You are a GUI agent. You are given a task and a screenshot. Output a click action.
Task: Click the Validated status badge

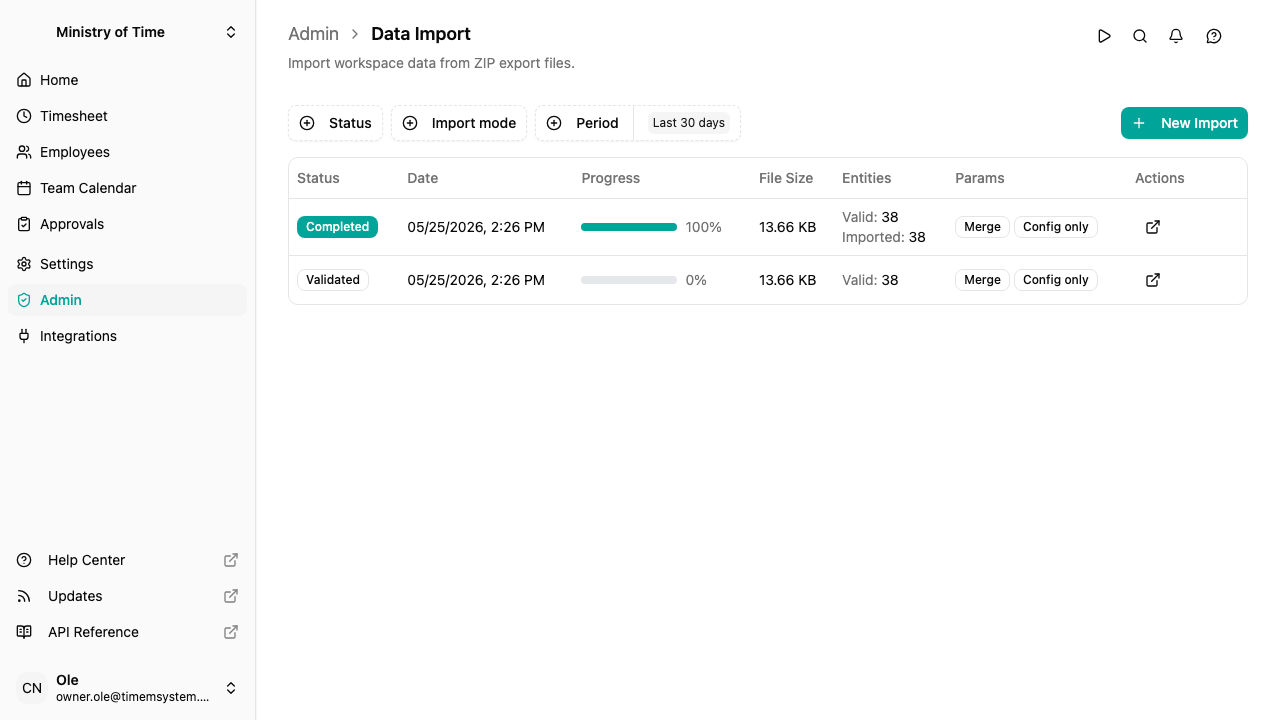[333, 280]
